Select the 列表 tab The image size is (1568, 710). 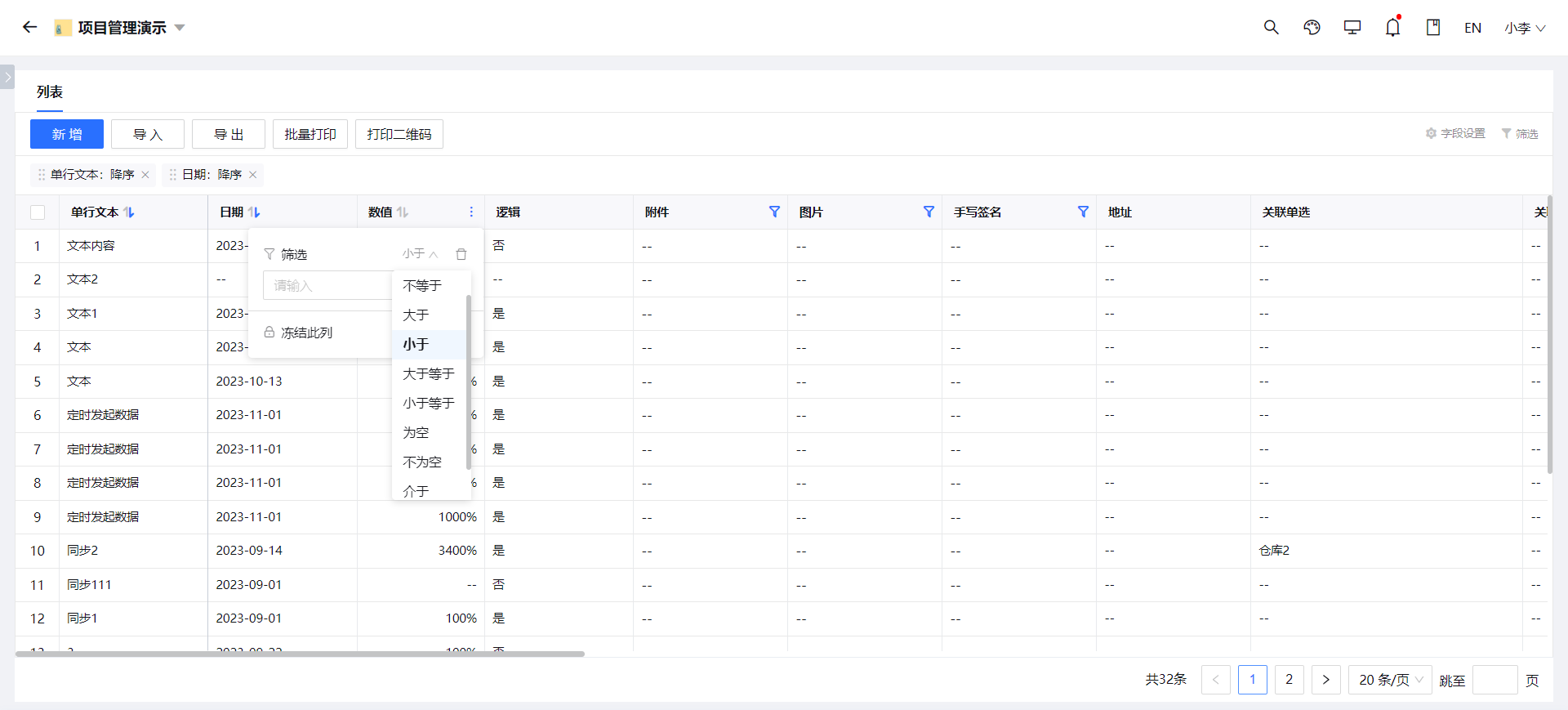pos(50,92)
